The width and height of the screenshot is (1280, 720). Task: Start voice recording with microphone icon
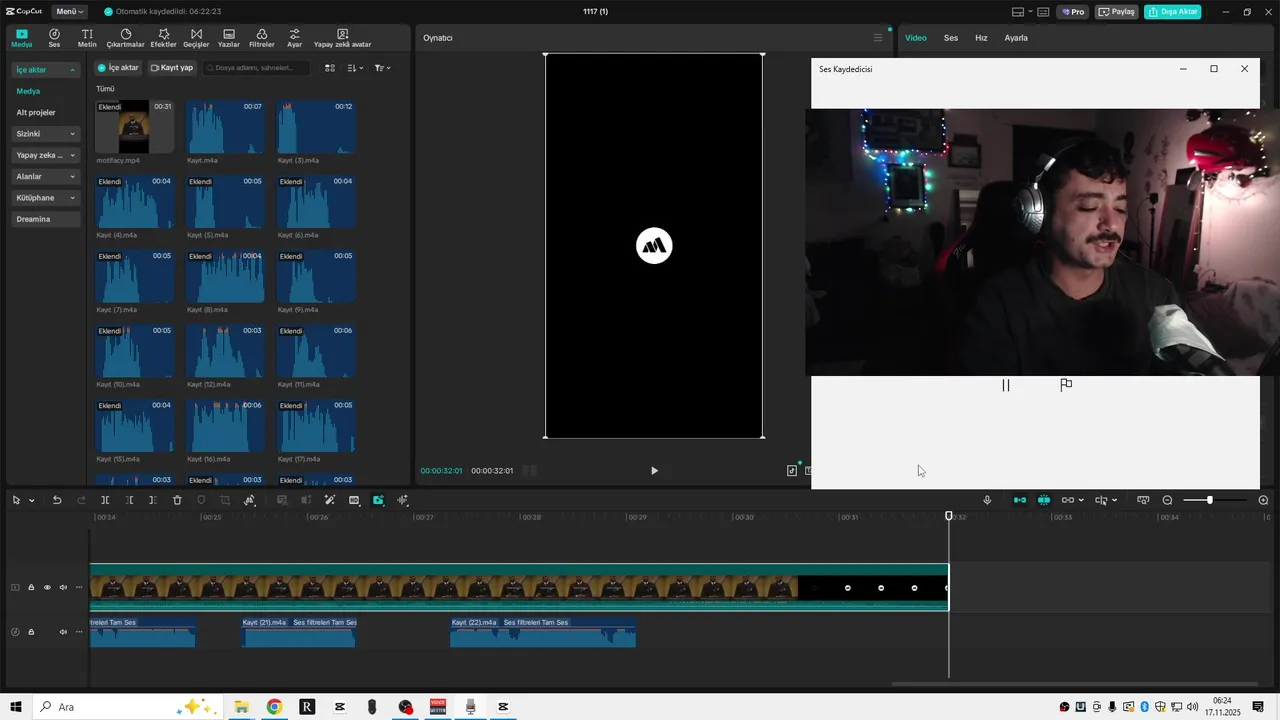(987, 500)
